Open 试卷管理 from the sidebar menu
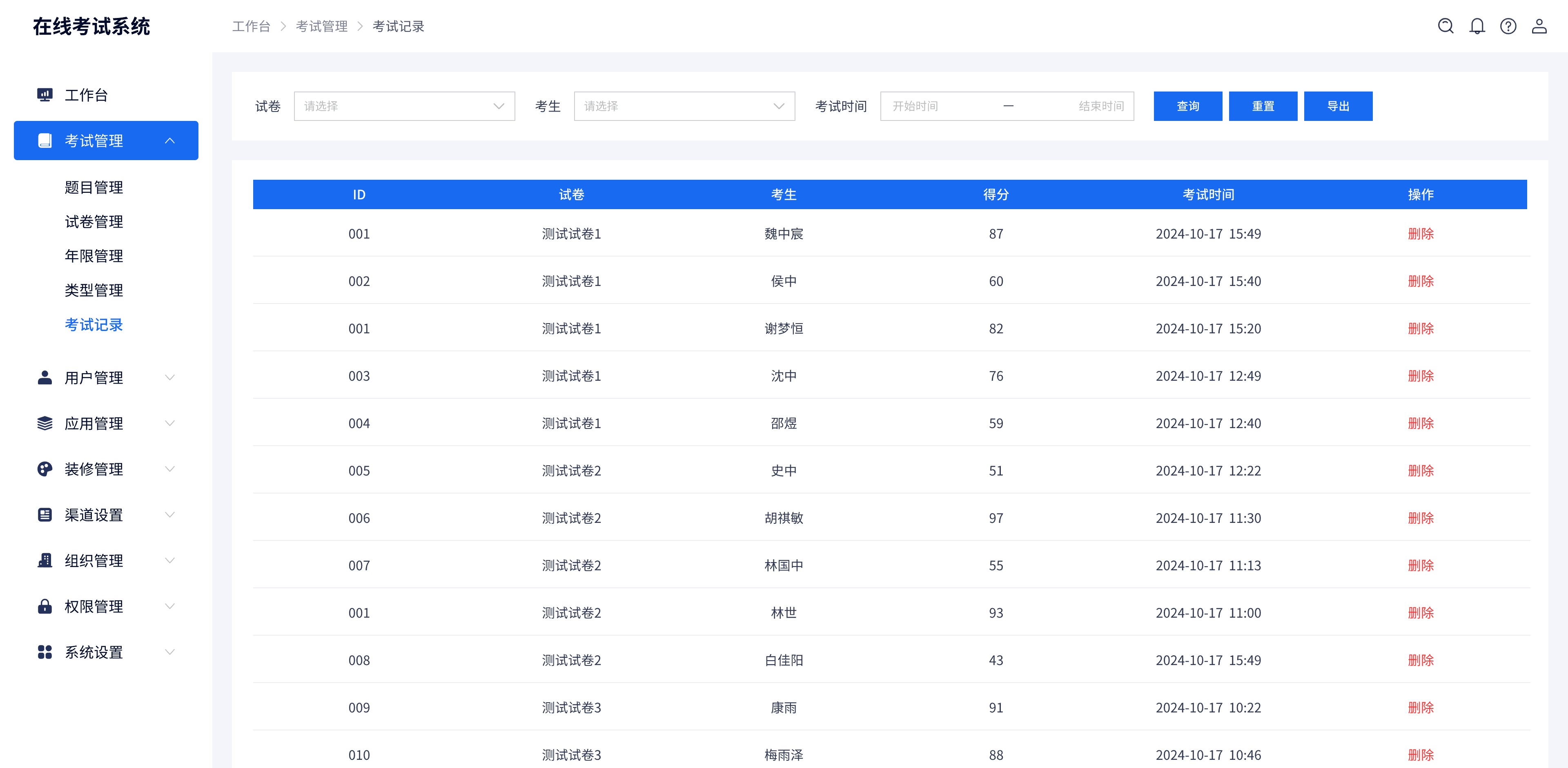The height and width of the screenshot is (768, 1568). (x=94, y=222)
